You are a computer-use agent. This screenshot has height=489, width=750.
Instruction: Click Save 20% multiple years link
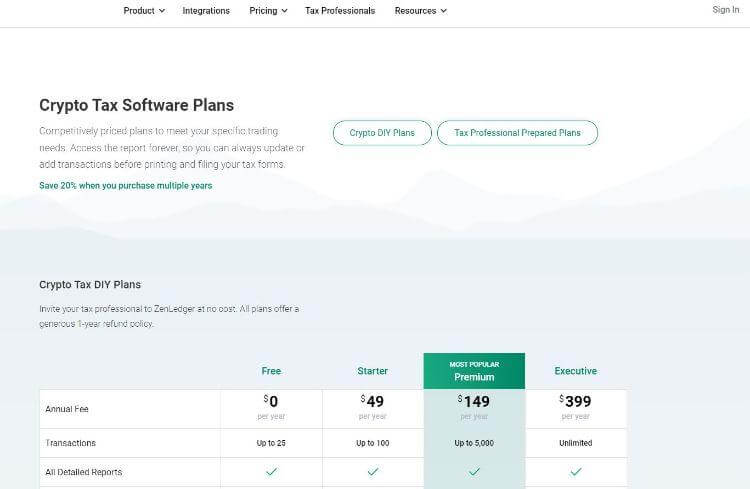[x=125, y=186]
